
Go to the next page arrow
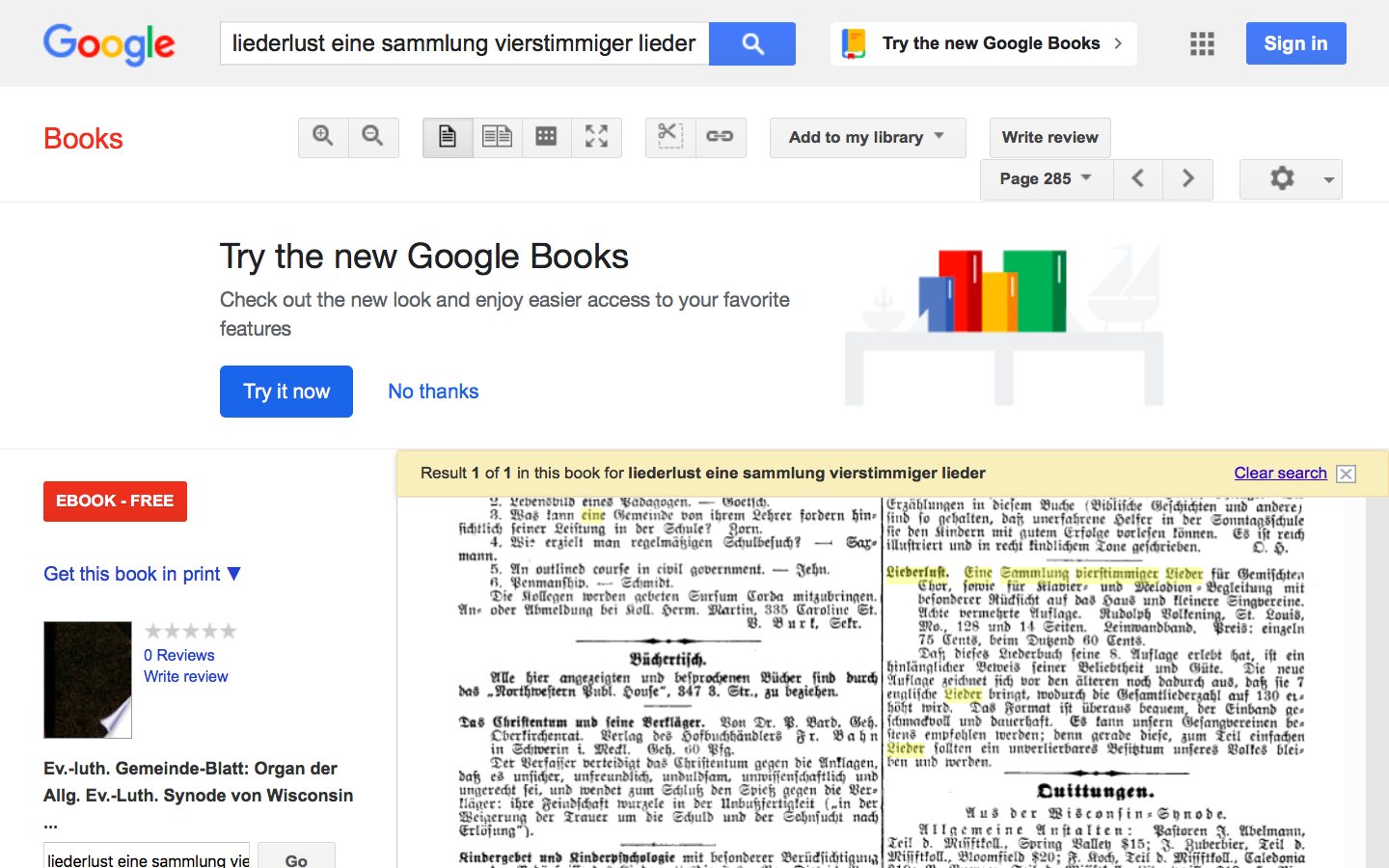pyautogui.click(x=1187, y=178)
